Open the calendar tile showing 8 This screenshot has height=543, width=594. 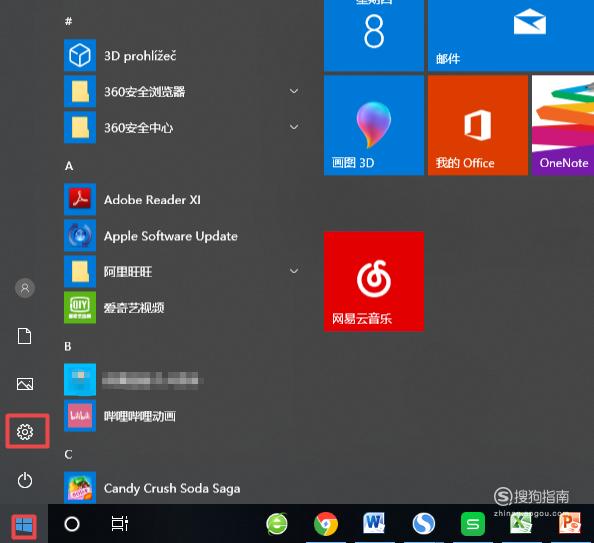point(374,35)
